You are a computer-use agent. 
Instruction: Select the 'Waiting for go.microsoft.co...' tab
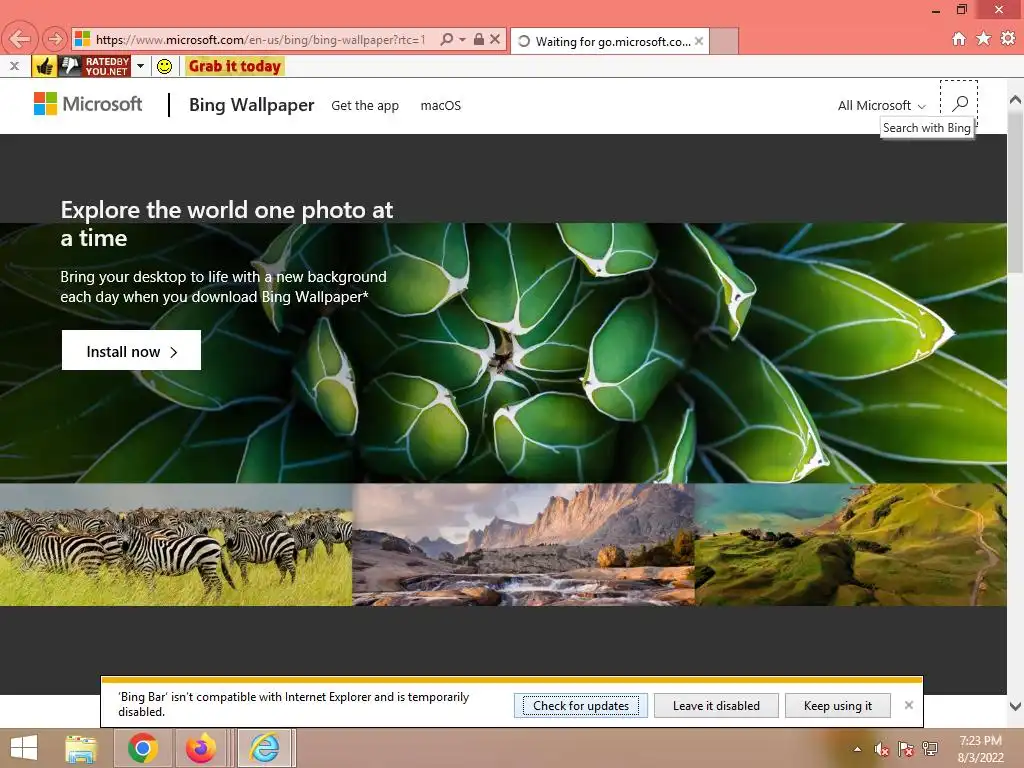point(609,41)
